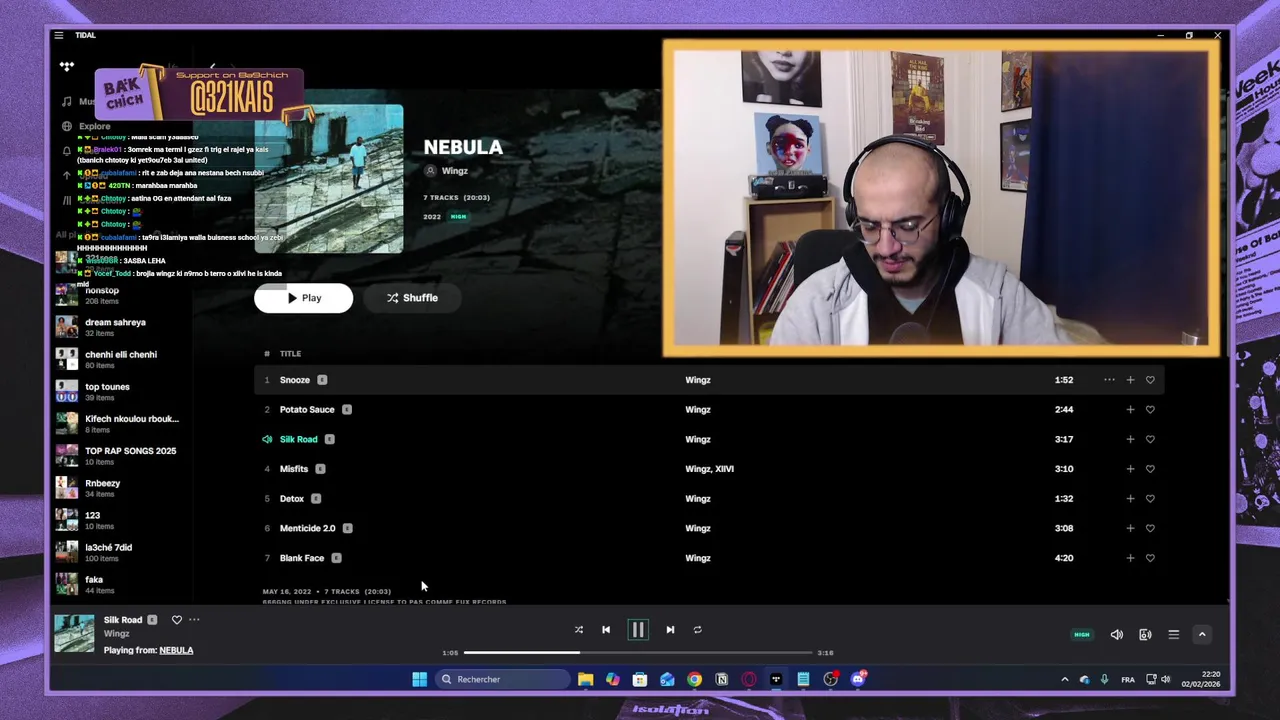
Task: Open more options for Snooze track
Action: 1109,380
